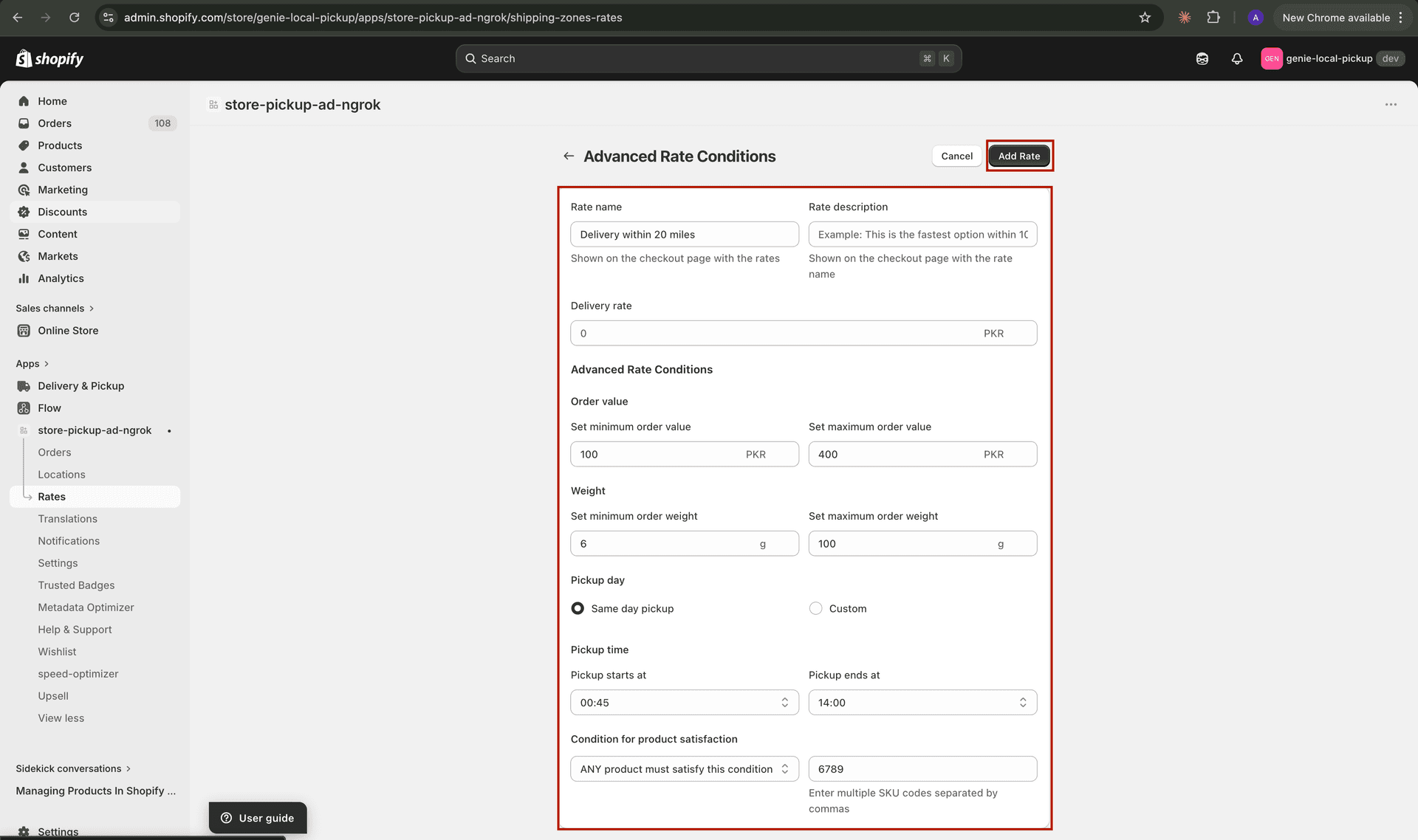Open genie-local-pickup store account menu

(1332, 58)
